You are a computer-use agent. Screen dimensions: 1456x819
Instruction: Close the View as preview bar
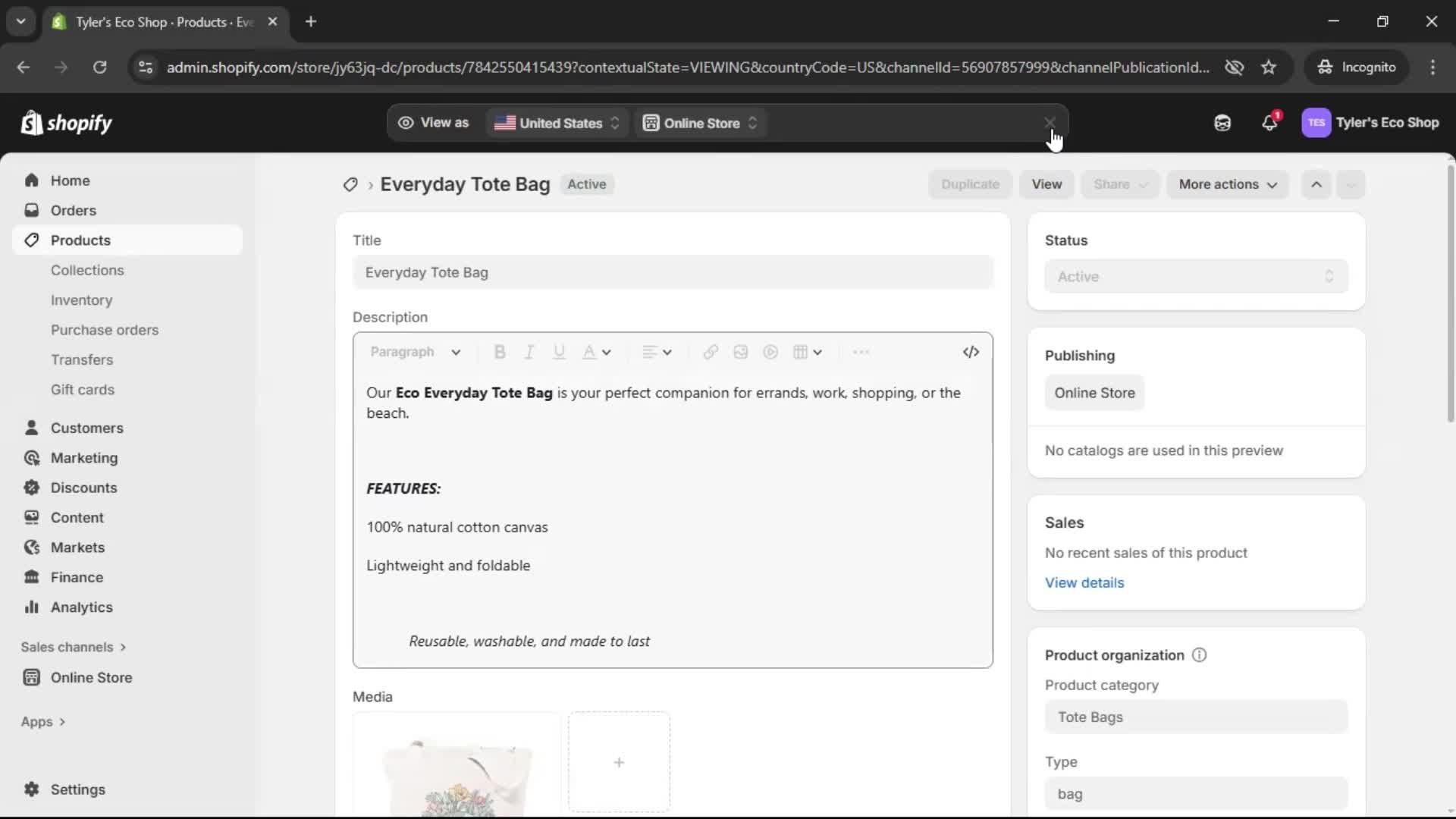(1050, 122)
